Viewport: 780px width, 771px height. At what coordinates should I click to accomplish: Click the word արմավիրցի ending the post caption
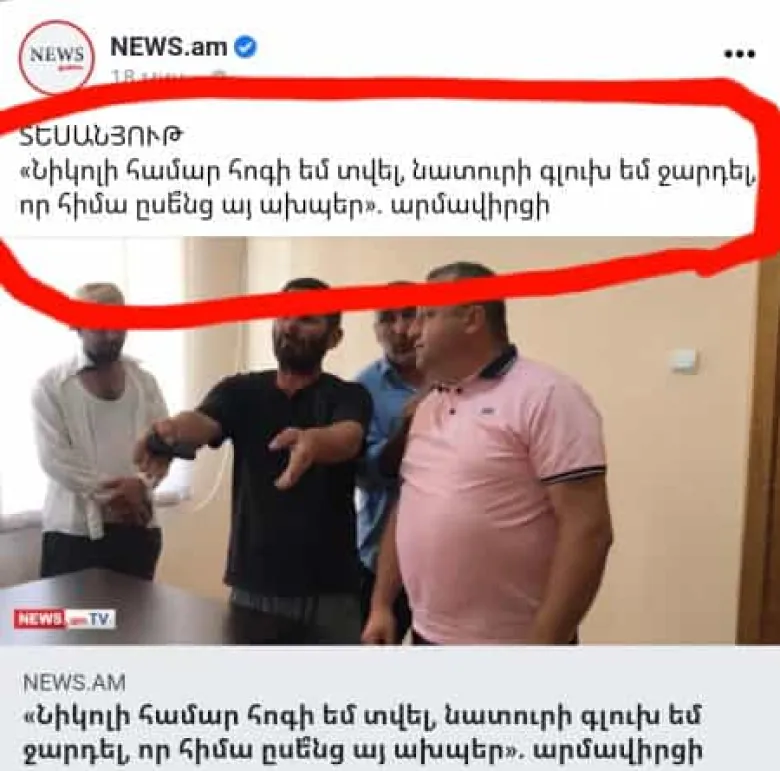point(471,205)
